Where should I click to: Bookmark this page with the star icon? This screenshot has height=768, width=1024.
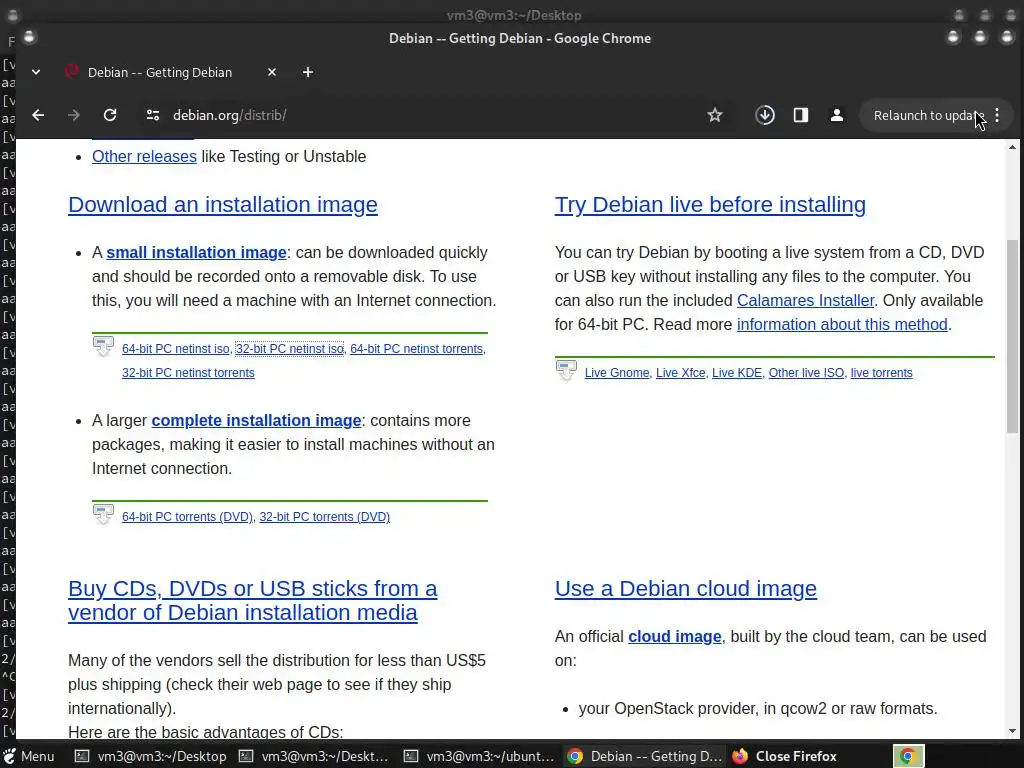click(714, 116)
